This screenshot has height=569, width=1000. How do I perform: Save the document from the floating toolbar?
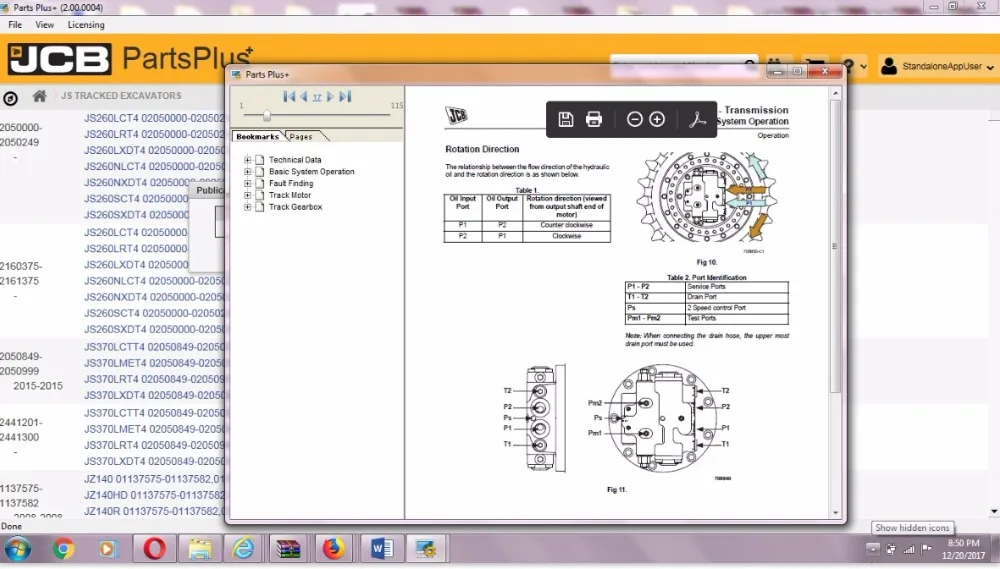[566, 119]
